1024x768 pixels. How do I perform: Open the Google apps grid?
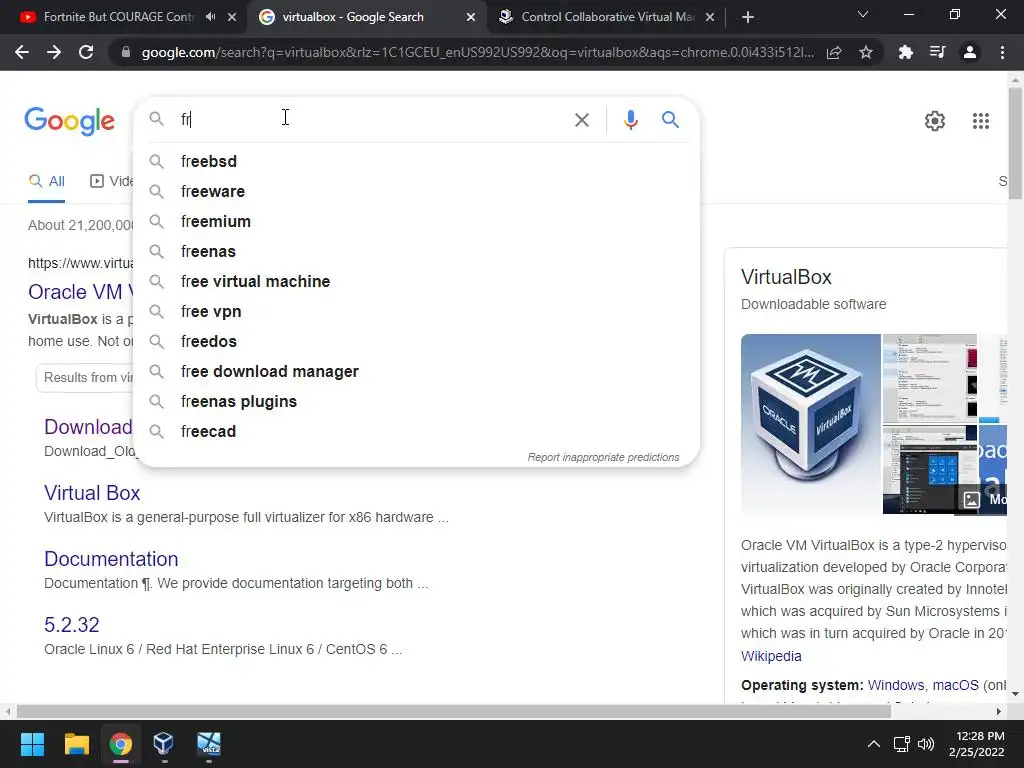coord(981,121)
